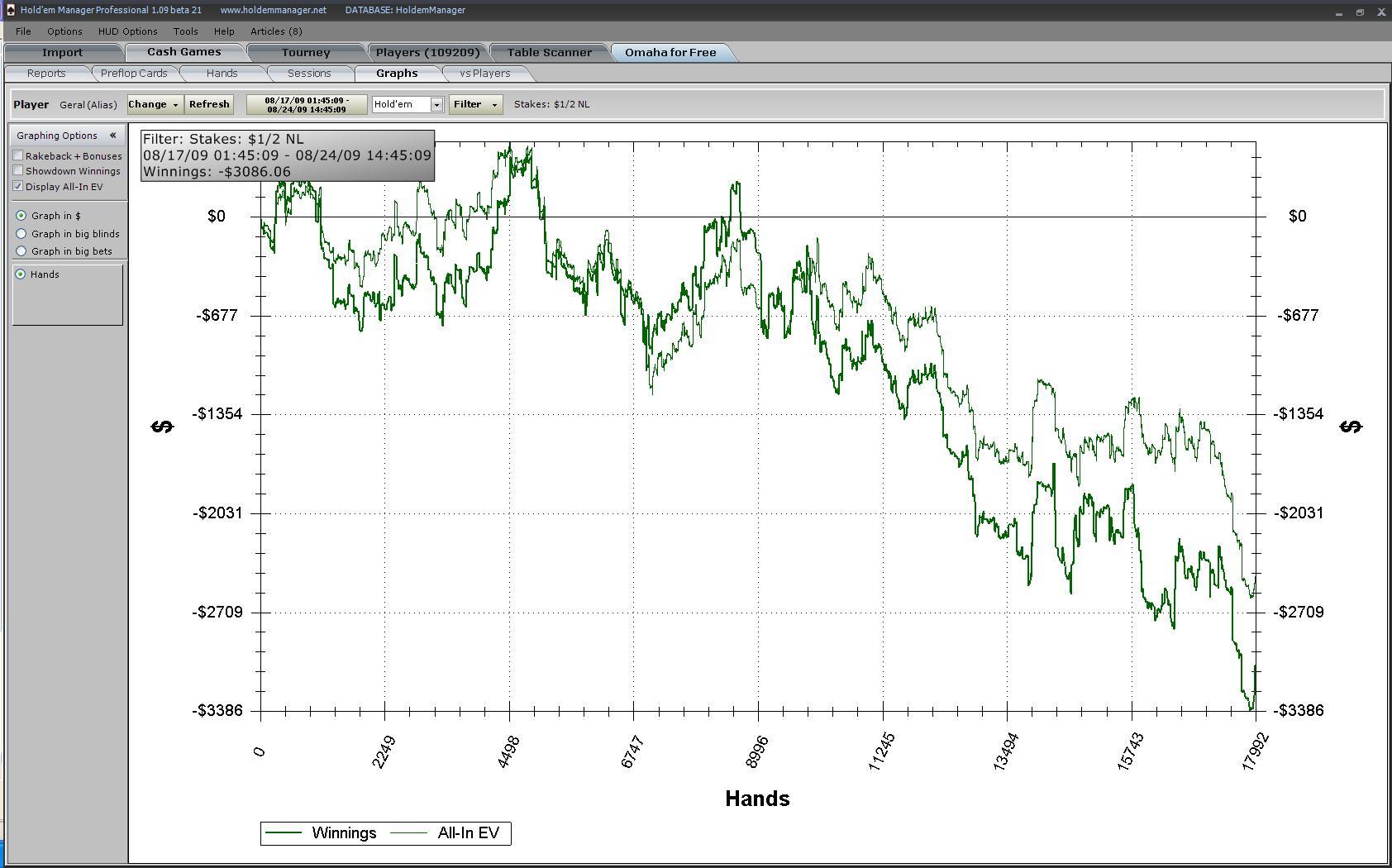Click the www.holdemmanager.net title text

274,10
